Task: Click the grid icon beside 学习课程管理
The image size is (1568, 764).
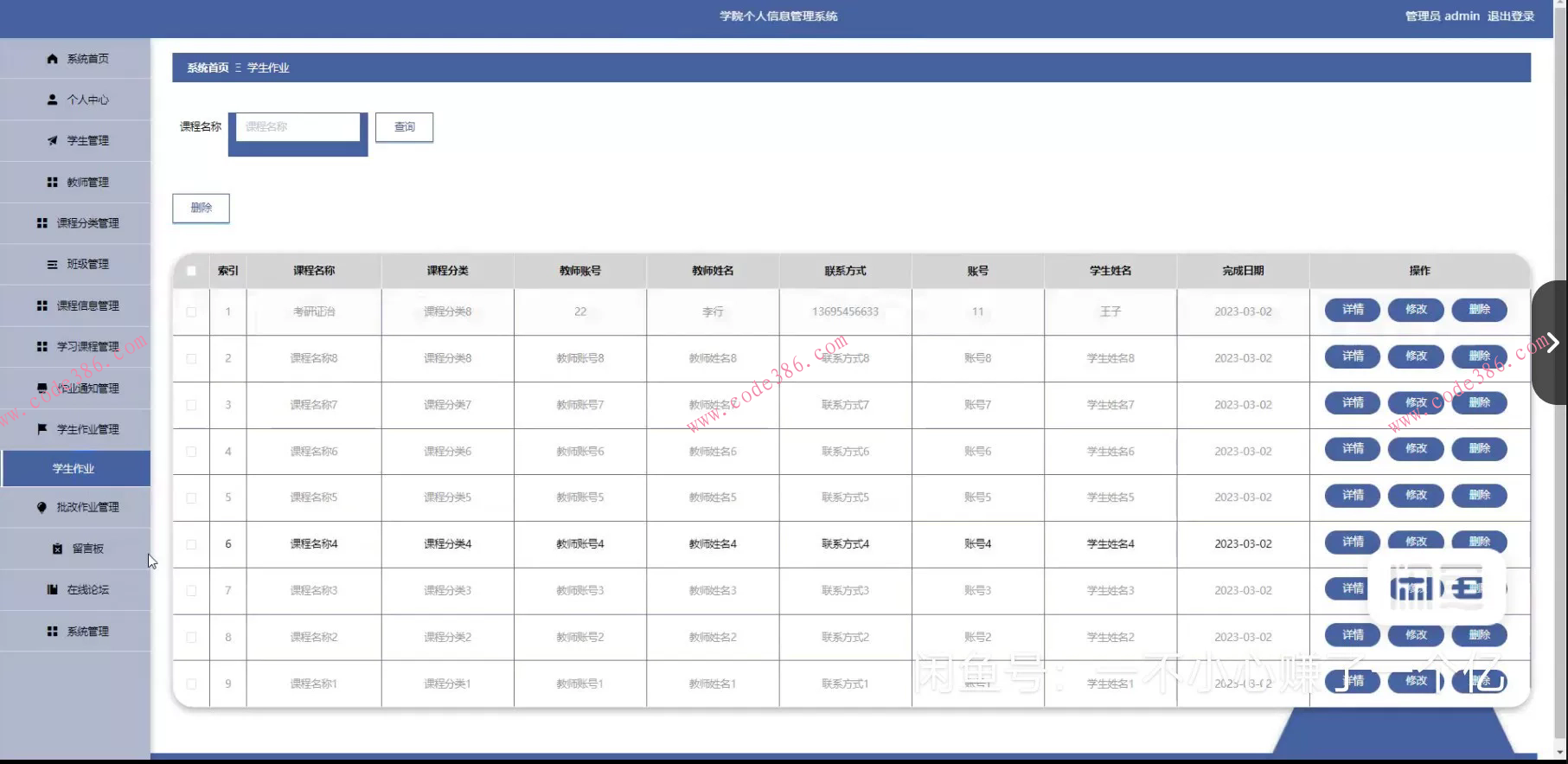Action: [42, 346]
